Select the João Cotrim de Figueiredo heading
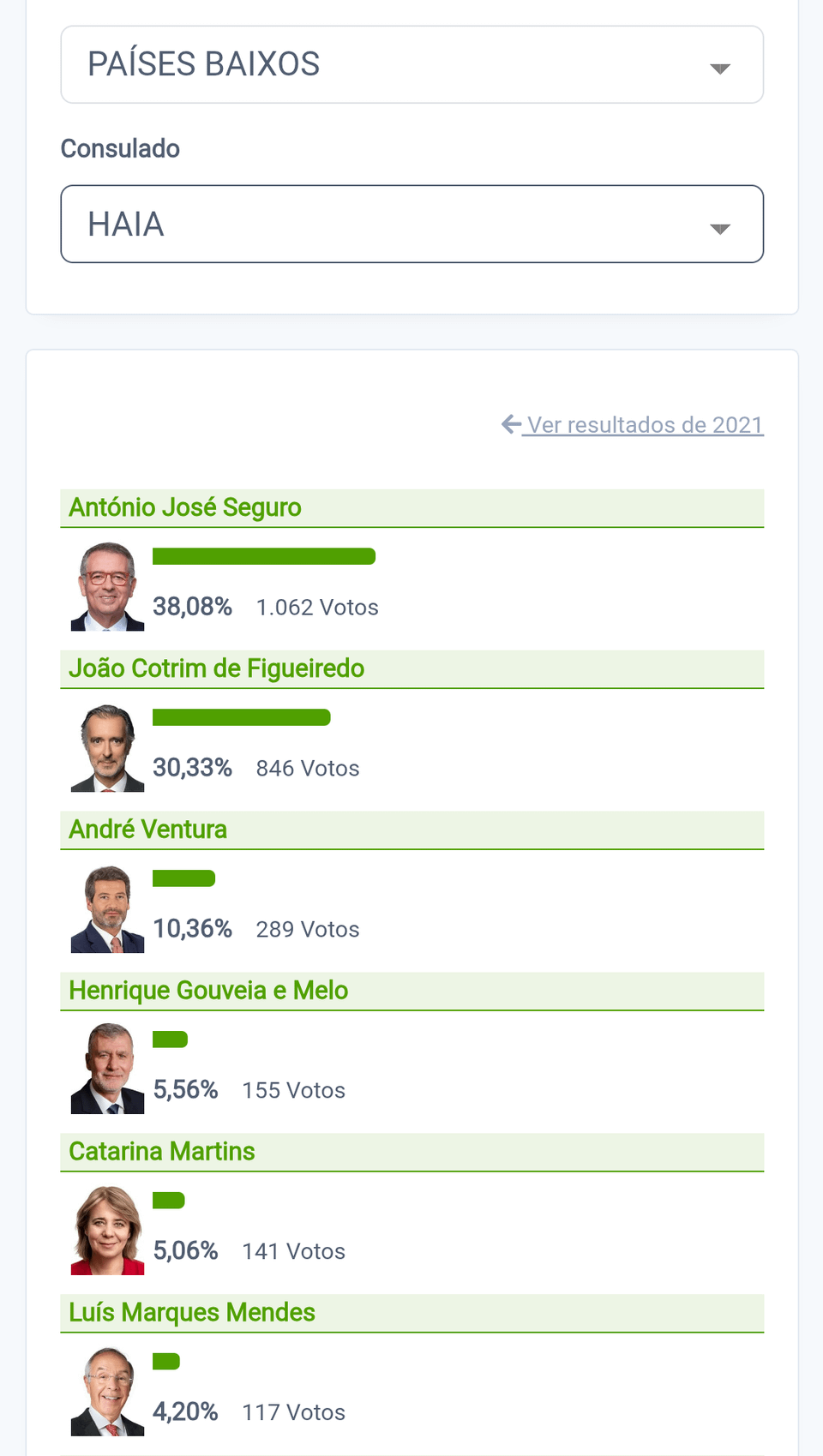Viewport: 823px width, 1456px height. point(217,668)
